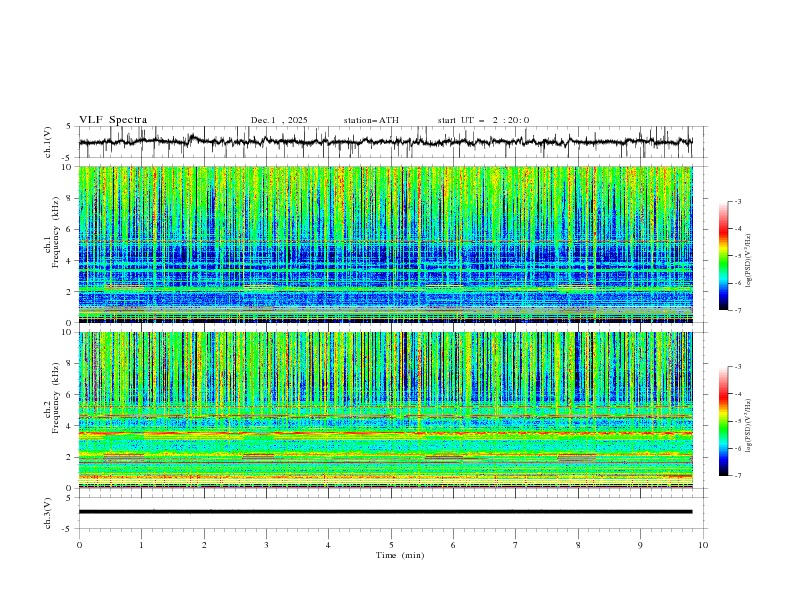The height and width of the screenshot is (612, 792).
Task: Click the ch.2 frequency tick label "4"
Action: tap(70, 426)
